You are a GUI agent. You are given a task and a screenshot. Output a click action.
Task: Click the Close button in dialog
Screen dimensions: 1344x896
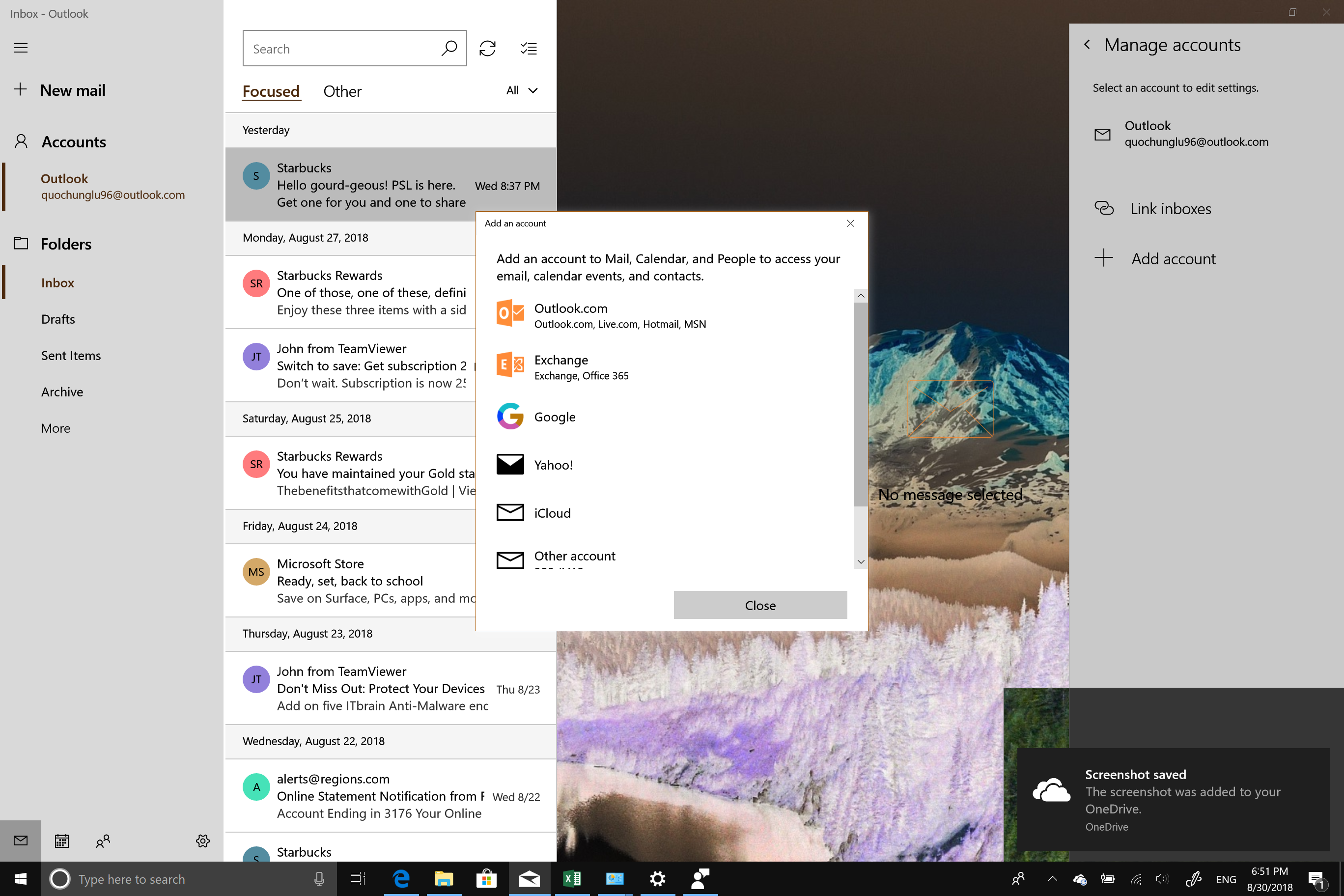[x=760, y=605]
